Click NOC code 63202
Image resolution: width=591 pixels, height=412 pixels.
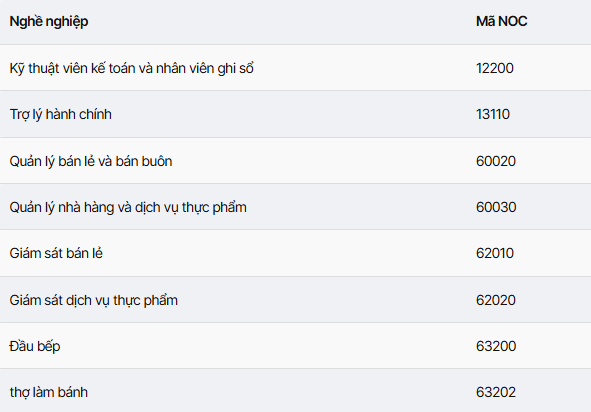496,392
